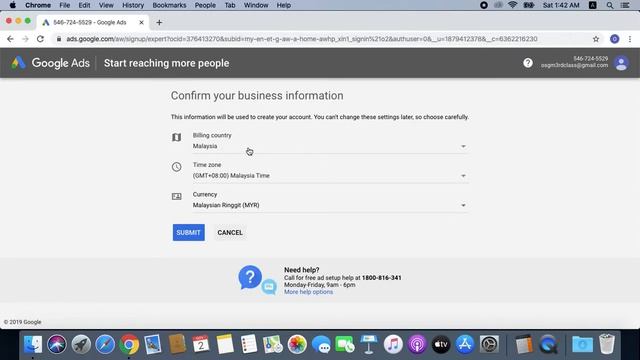
Task: Open the Edit menu
Action: pyautogui.click(x=84, y=5)
